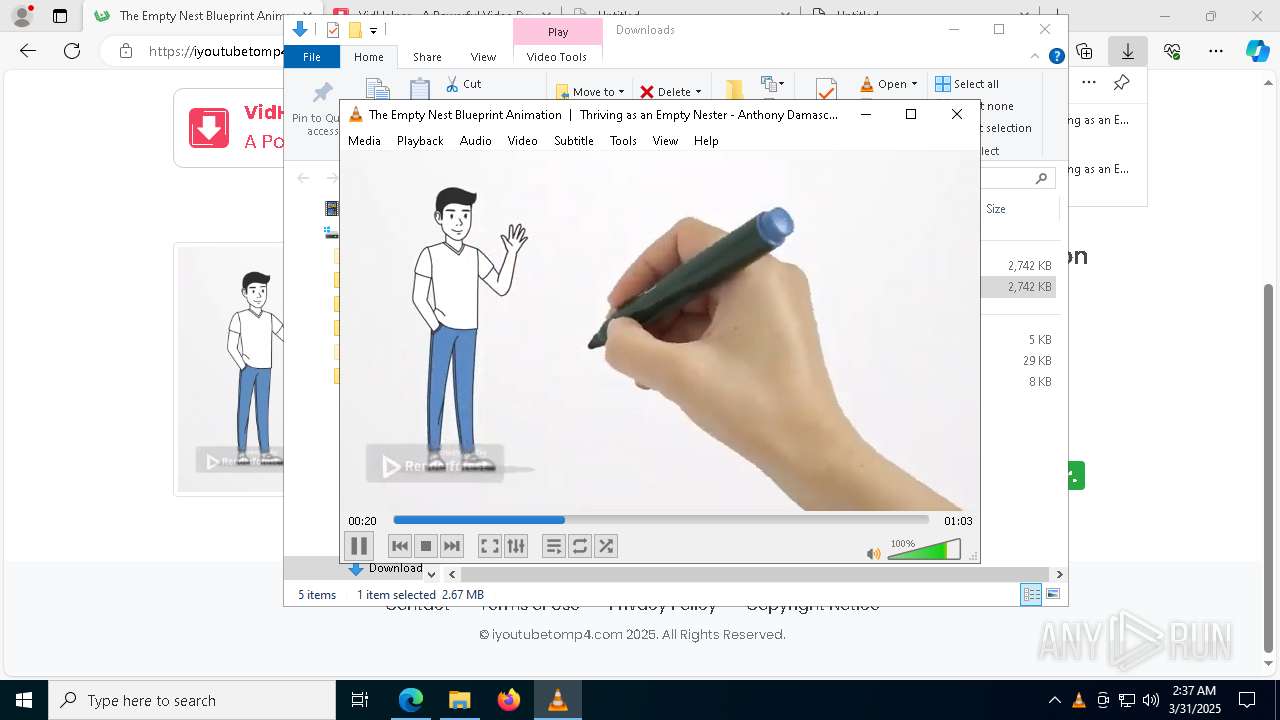Viewport: 1280px width, 720px height.
Task: Toggle VLC loop mode
Action: (x=580, y=546)
